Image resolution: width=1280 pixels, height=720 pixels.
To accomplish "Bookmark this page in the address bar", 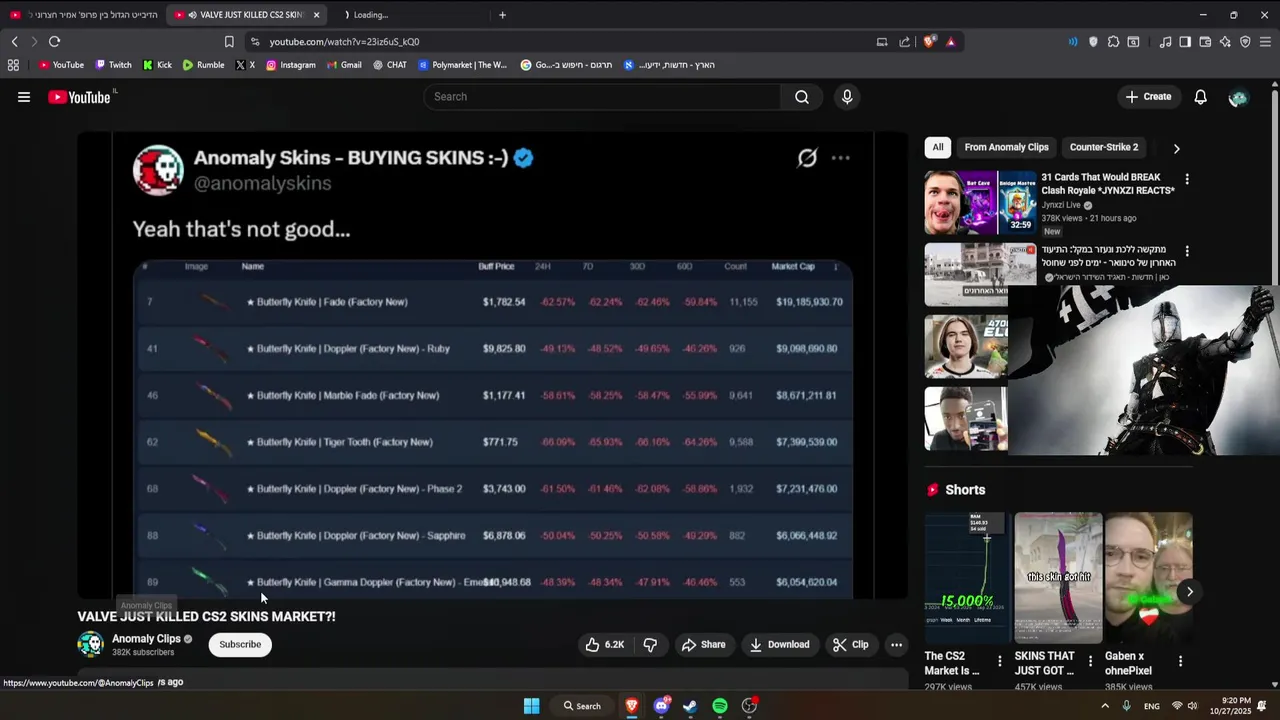I will (229, 42).
